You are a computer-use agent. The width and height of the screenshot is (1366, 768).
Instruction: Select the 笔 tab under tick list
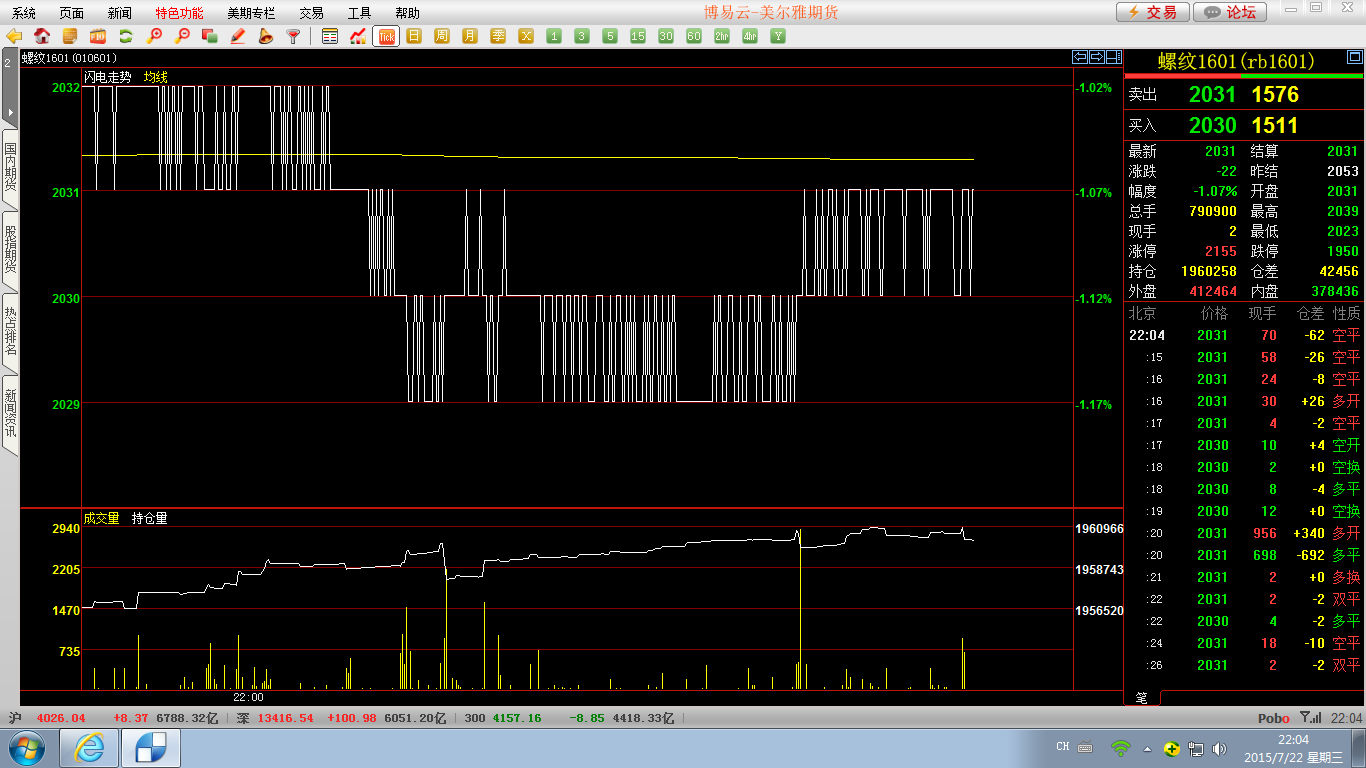1141,697
